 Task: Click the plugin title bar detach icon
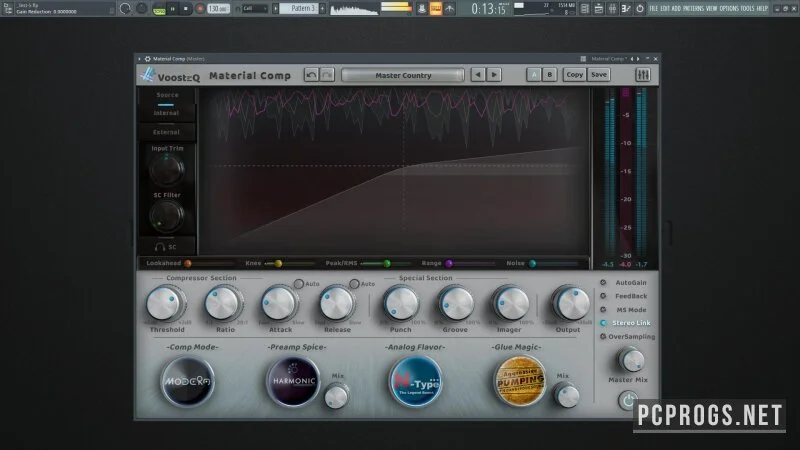(x=583, y=59)
